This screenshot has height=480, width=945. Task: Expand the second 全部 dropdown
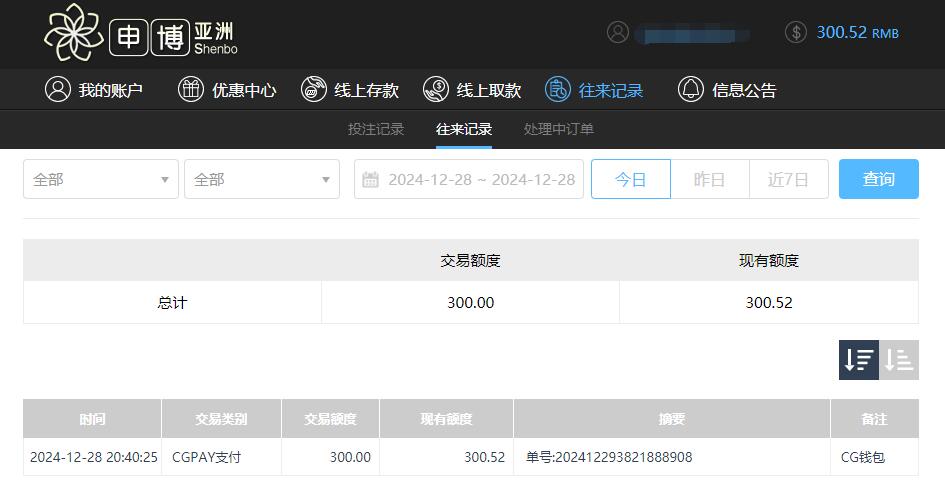point(262,179)
